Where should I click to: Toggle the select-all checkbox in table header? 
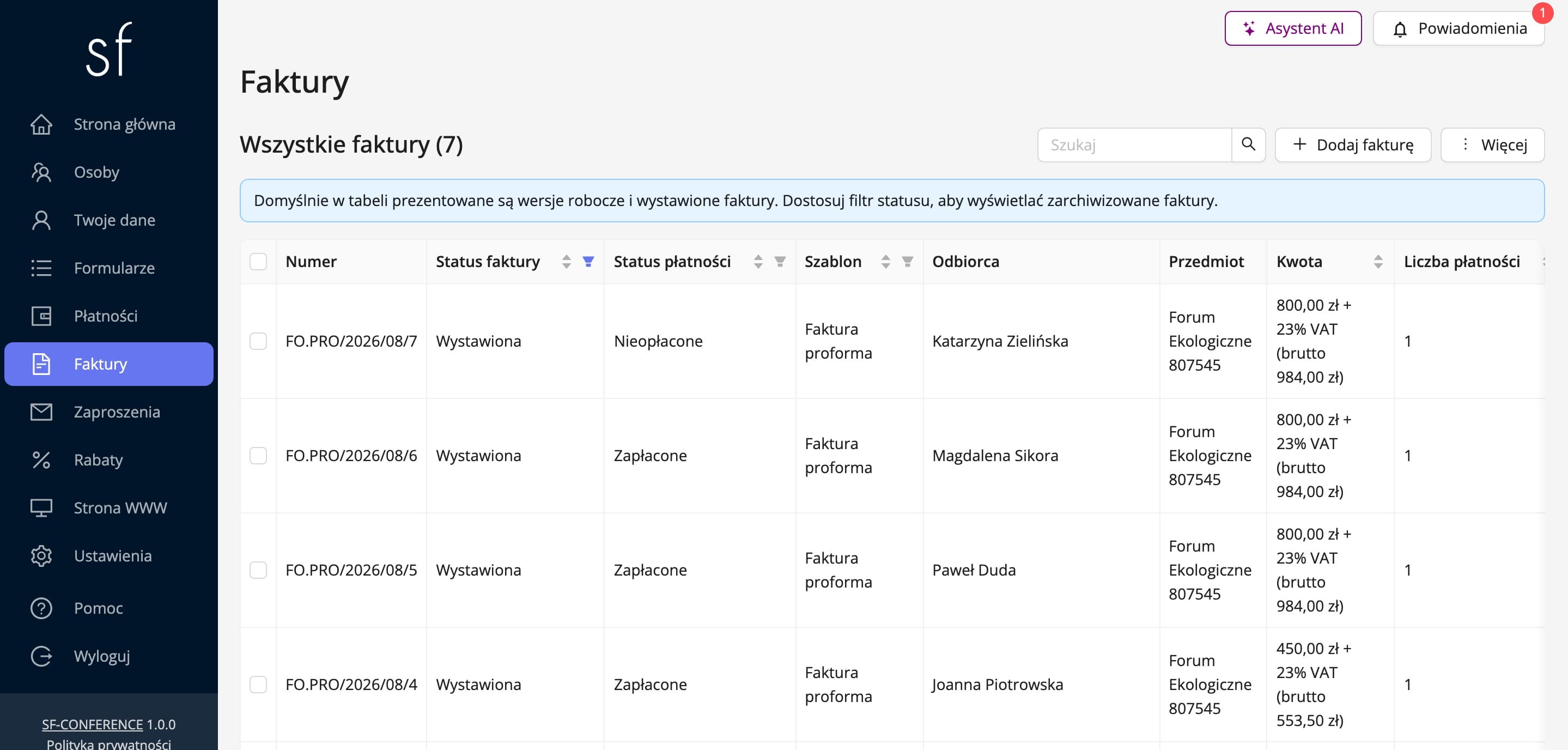click(x=258, y=262)
